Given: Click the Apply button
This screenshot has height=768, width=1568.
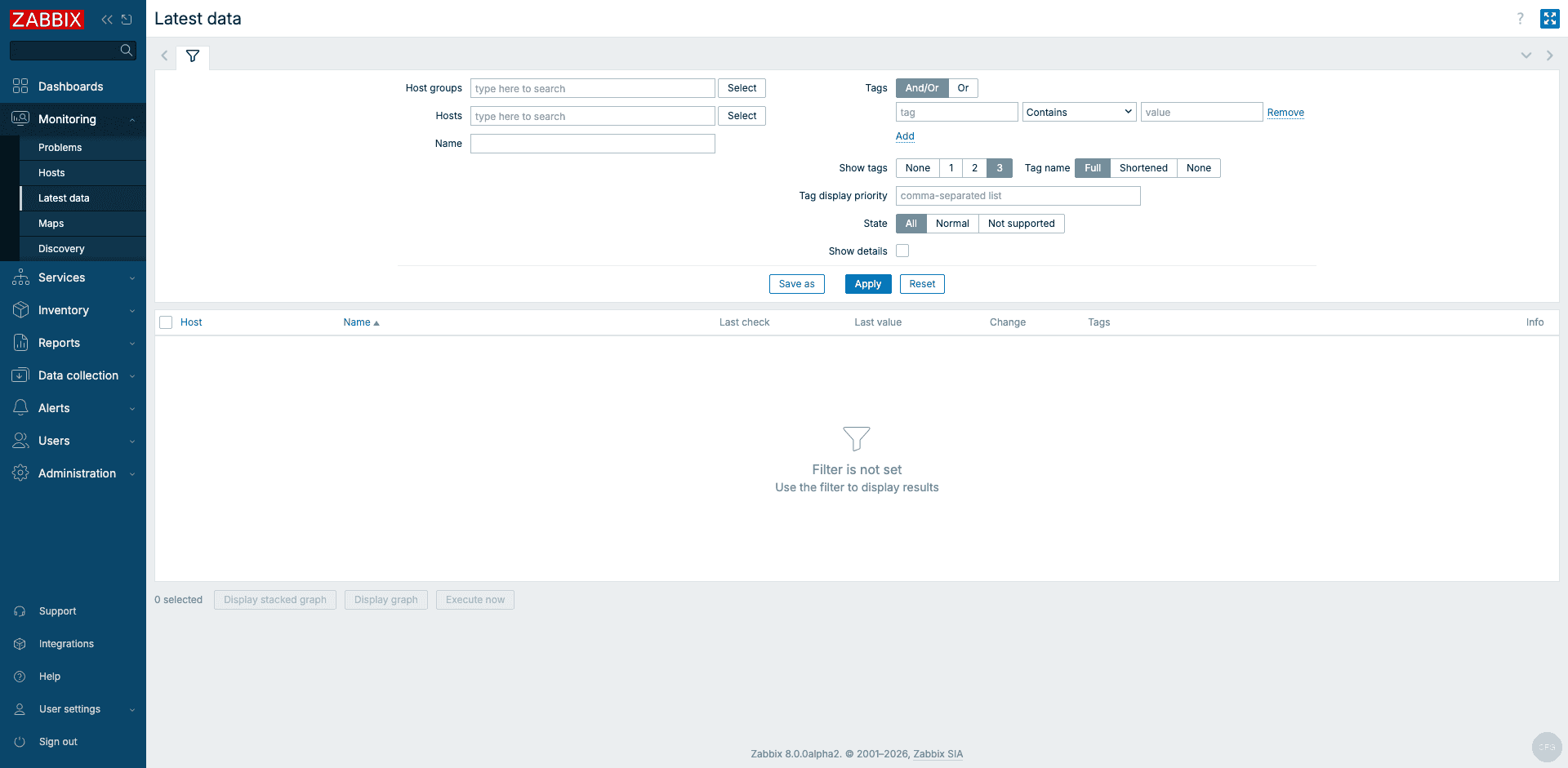Looking at the screenshot, I should click(867, 283).
